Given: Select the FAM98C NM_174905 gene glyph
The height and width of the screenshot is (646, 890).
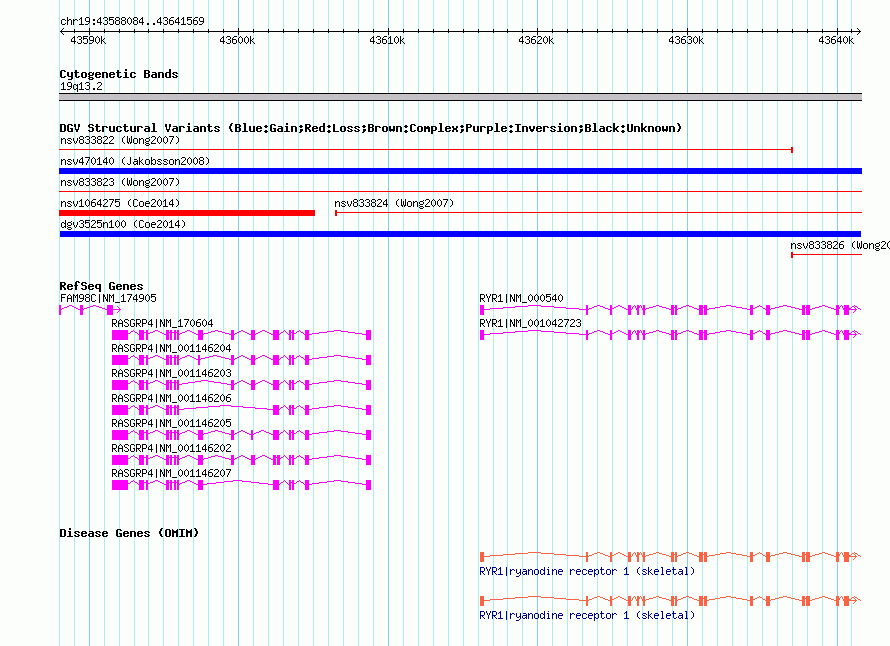Looking at the screenshot, I should [x=89, y=310].
